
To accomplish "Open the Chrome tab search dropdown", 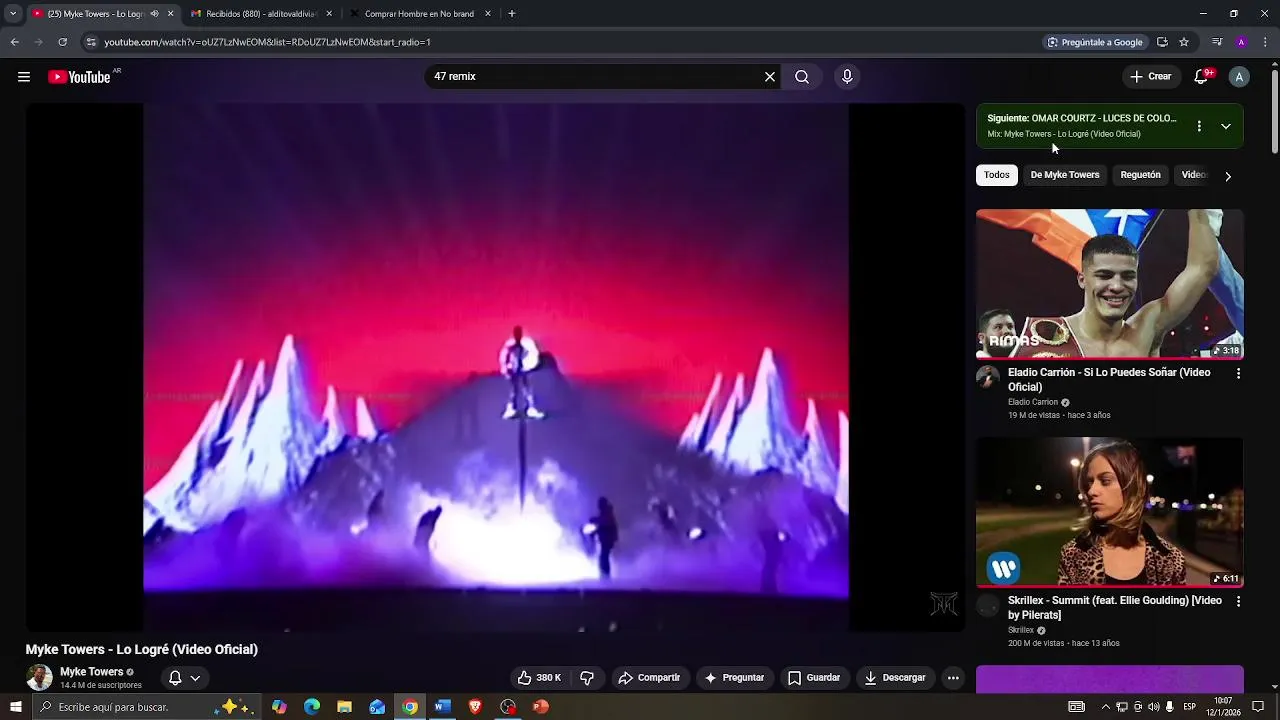I will coord(13,14).
